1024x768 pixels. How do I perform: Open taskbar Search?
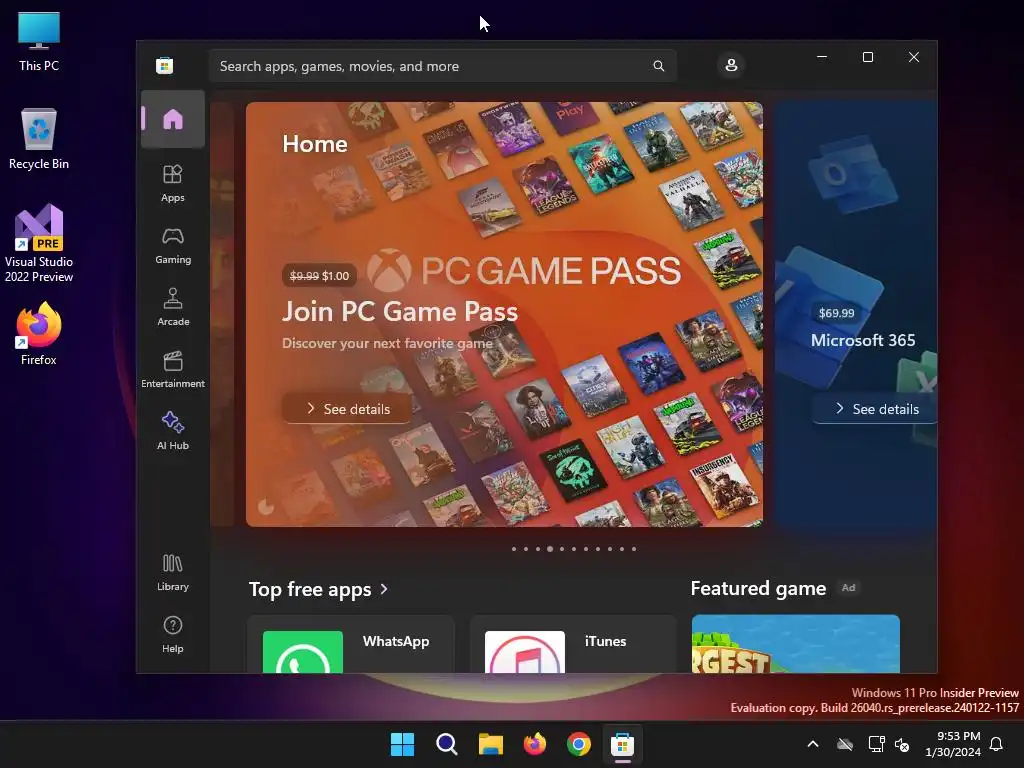tap(447, 744)
